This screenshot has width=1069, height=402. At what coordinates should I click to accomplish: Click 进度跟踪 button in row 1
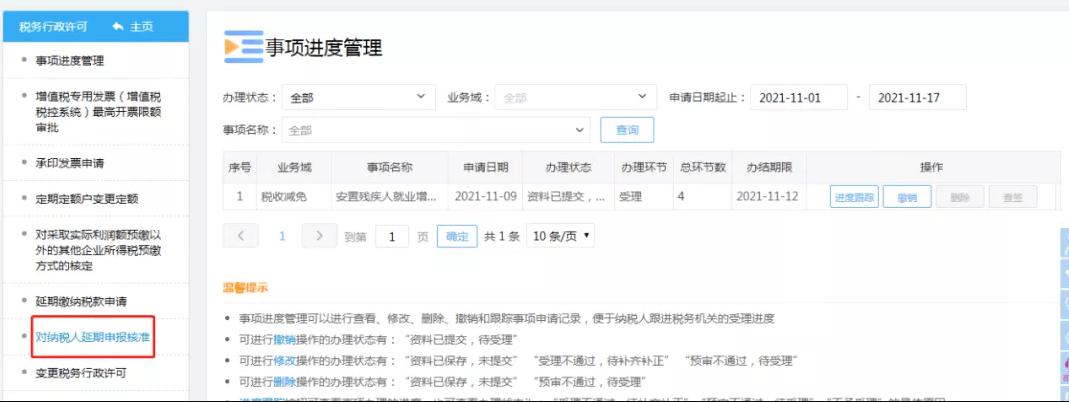854,197
